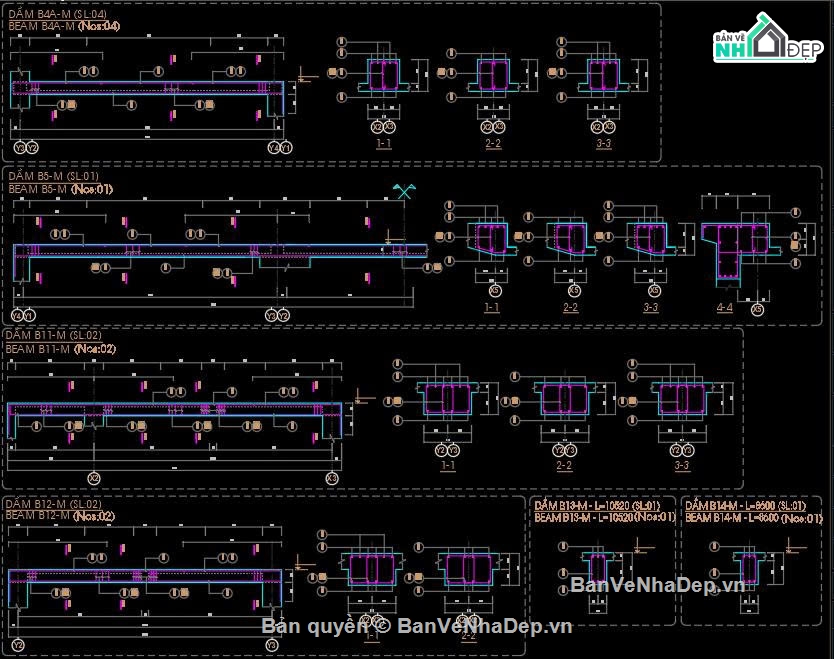This screenshot has width=834, height=659.
Task: Pick the X2 grid bubble under beam B11-M elevation
Action: (x=94, y=478)
